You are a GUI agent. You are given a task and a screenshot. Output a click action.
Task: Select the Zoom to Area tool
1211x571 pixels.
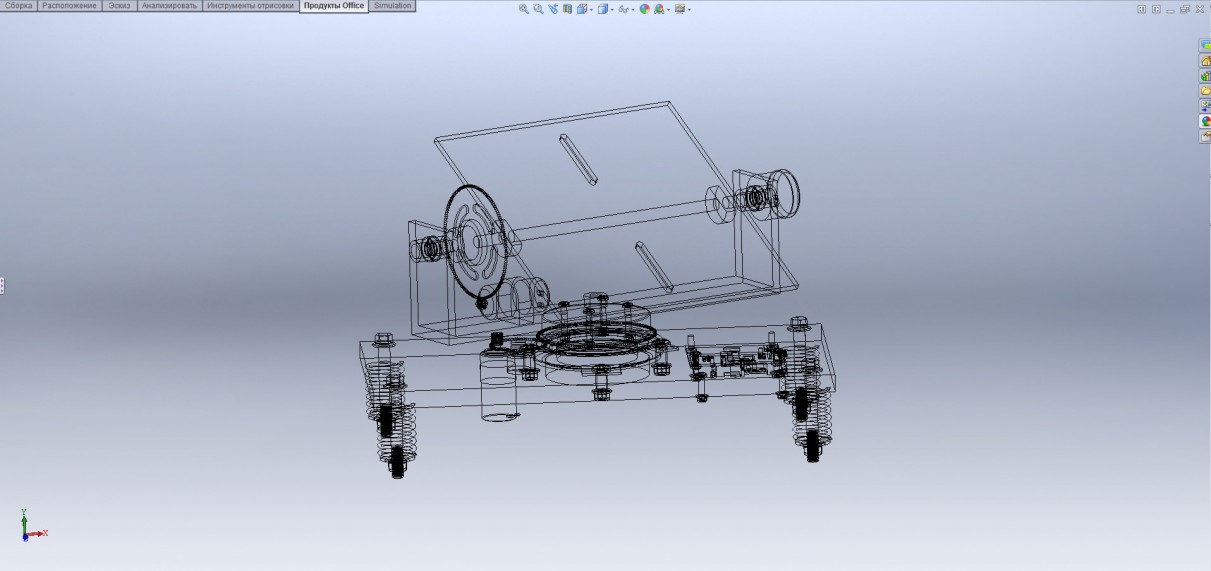538,9
